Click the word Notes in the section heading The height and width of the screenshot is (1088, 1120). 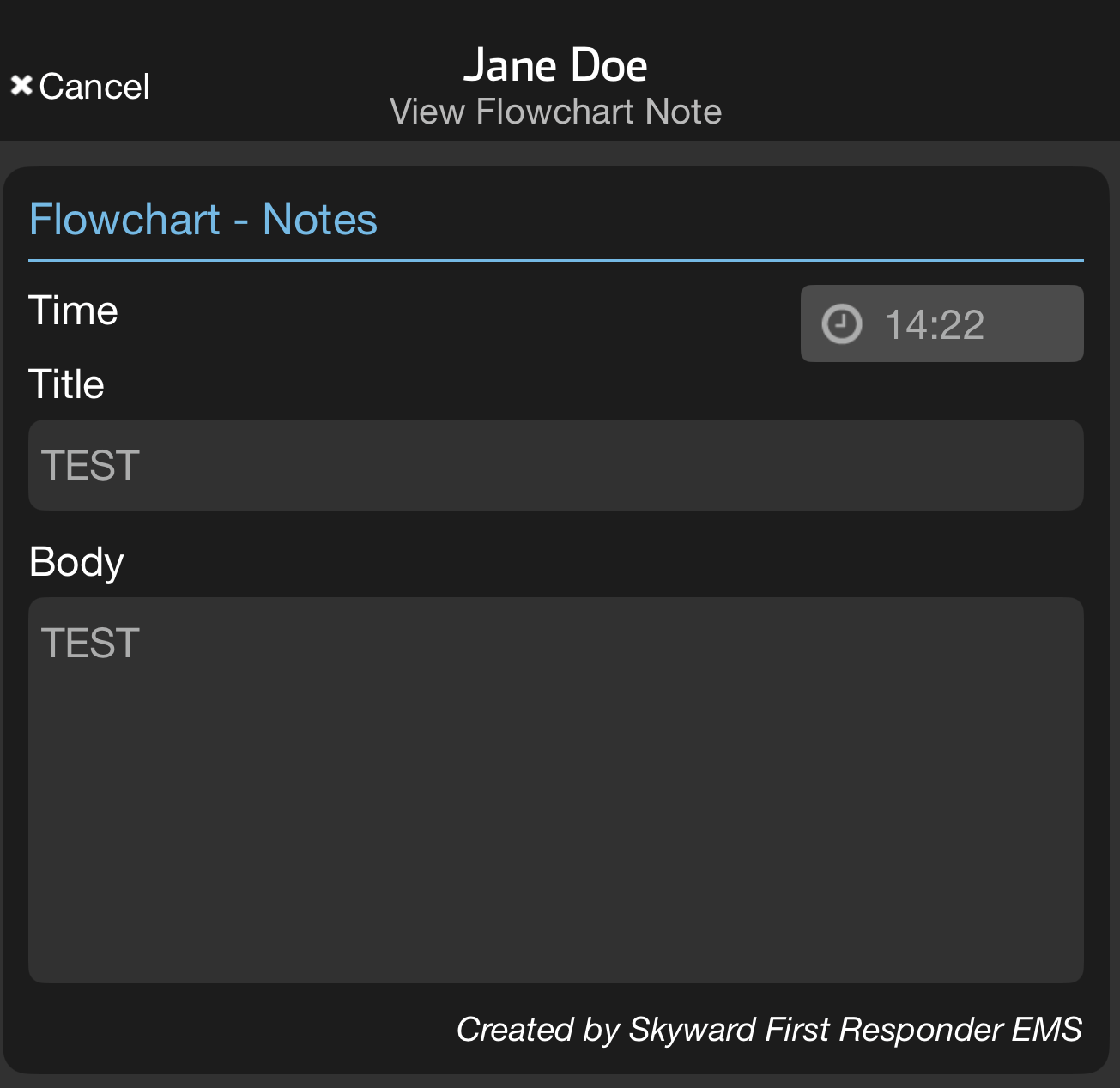point(319,220)
